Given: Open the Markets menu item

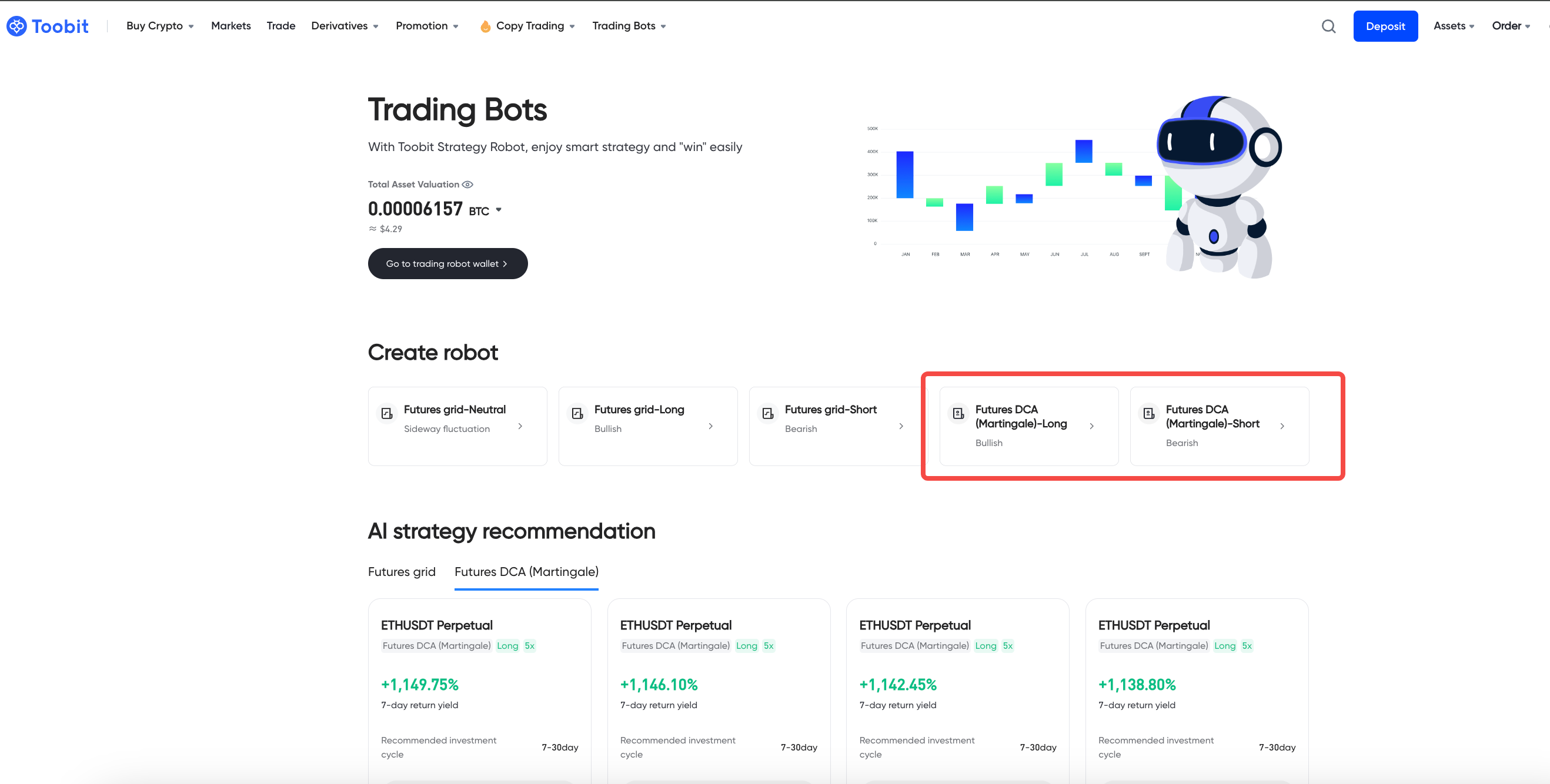Looking at the screenshot, I should (x=231, y=26).
